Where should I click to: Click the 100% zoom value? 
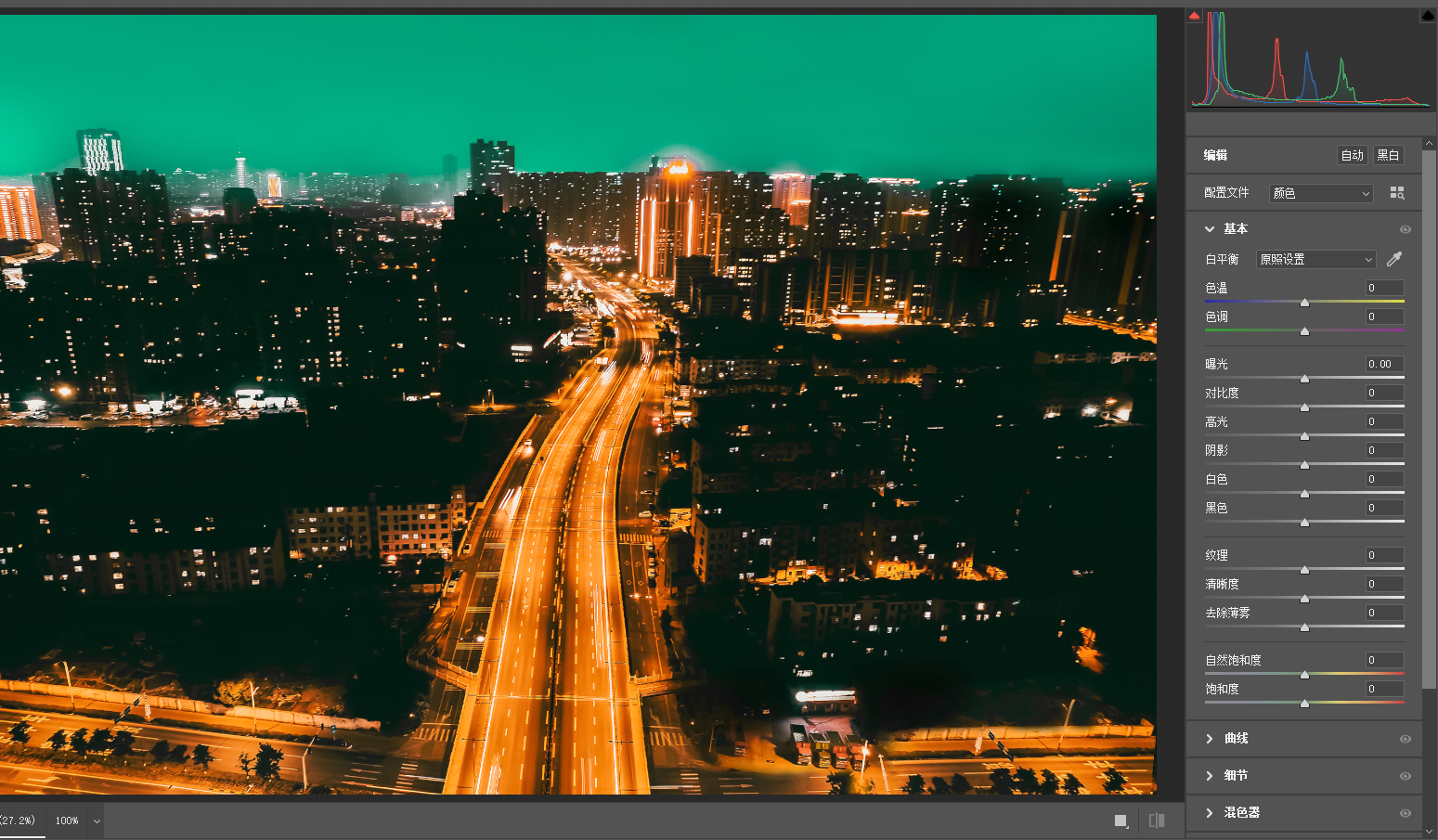tap(67, 821)
